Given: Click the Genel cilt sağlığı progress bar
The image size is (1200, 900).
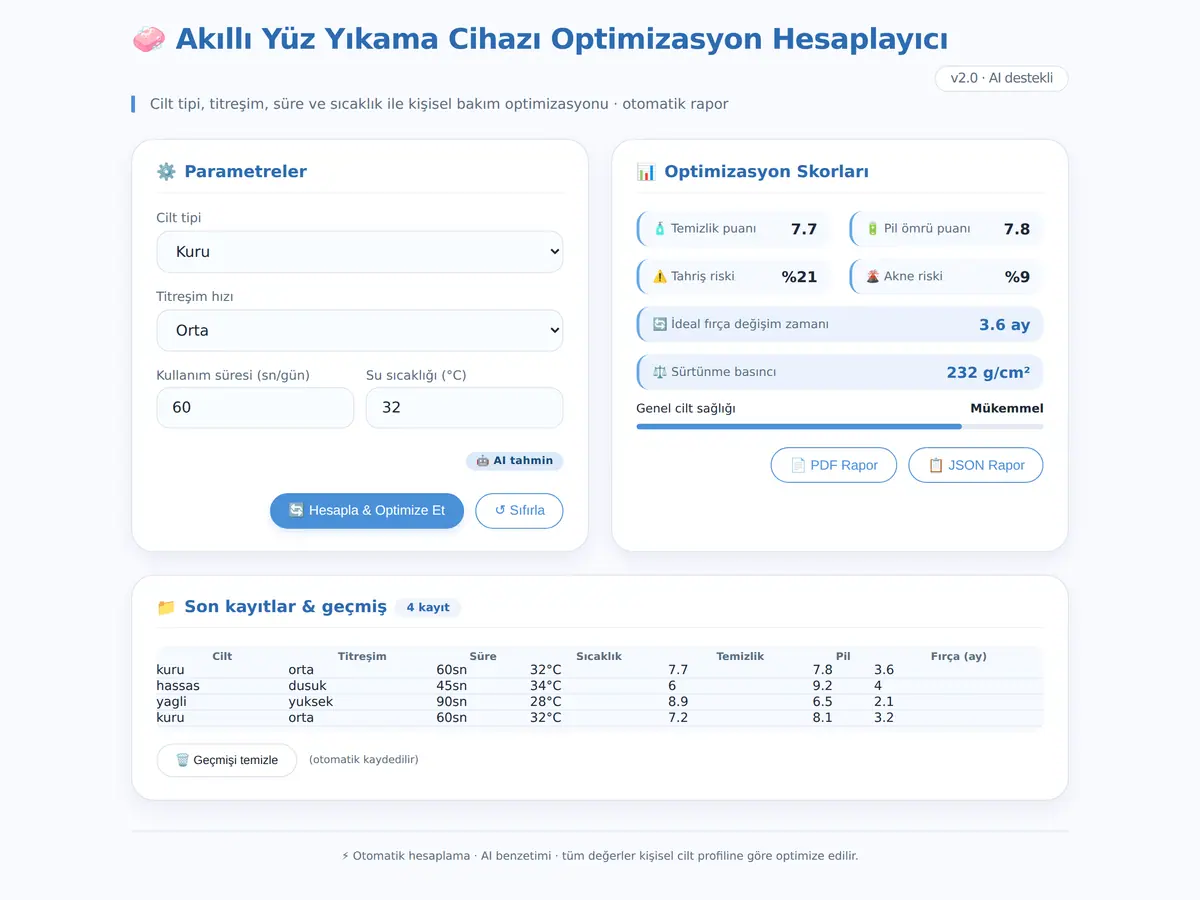Looking at the screenshot, I should 840,427.
